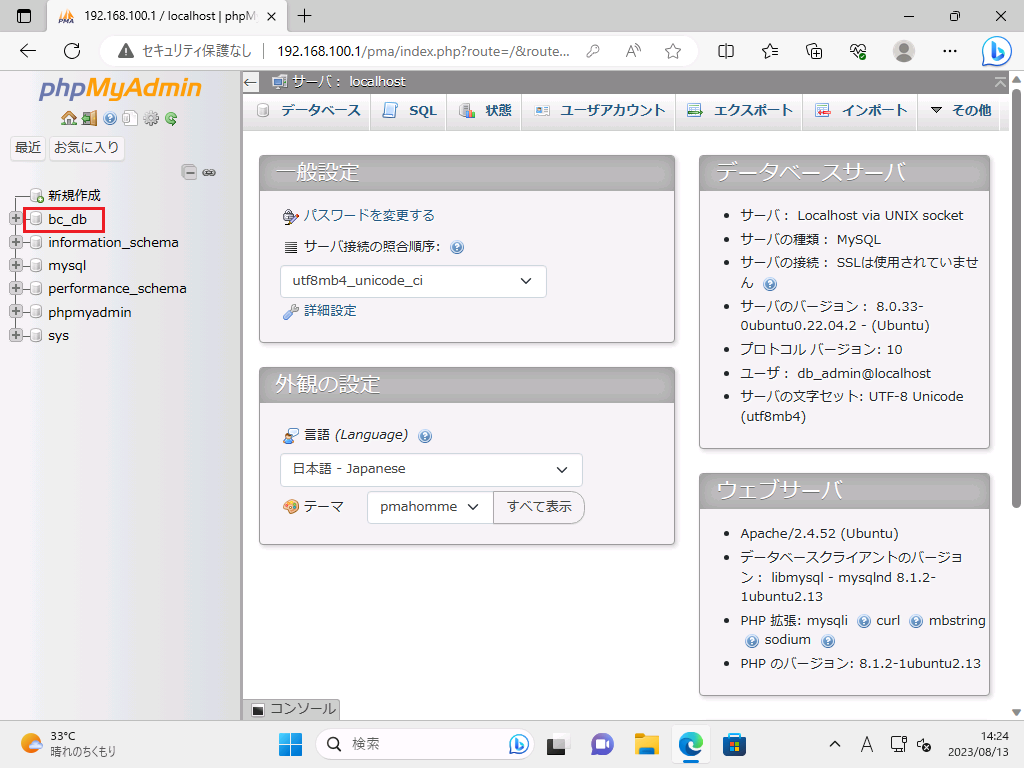This screenshot has width=1024, height=768.
Task: Expand the performance_schema tree node
Action: tap(16, 289)
